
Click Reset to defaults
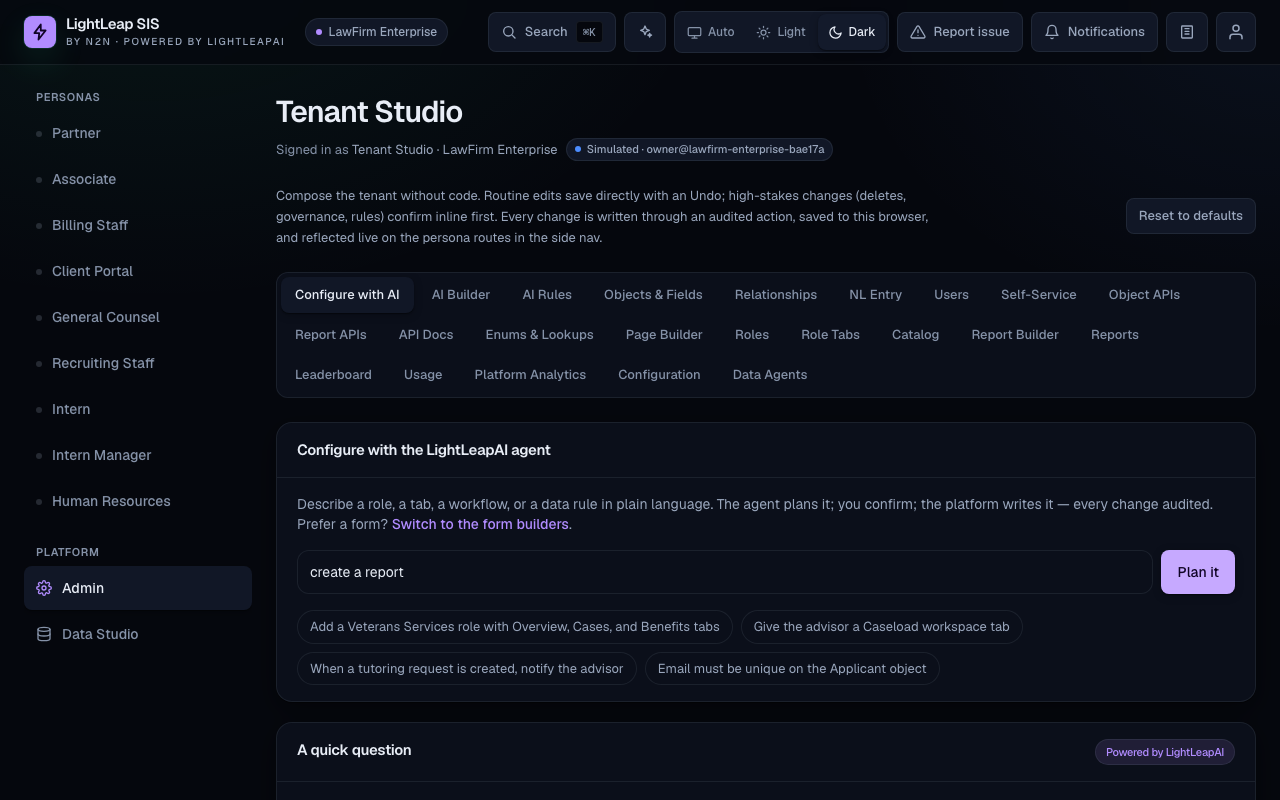[x=1190, y=216]
